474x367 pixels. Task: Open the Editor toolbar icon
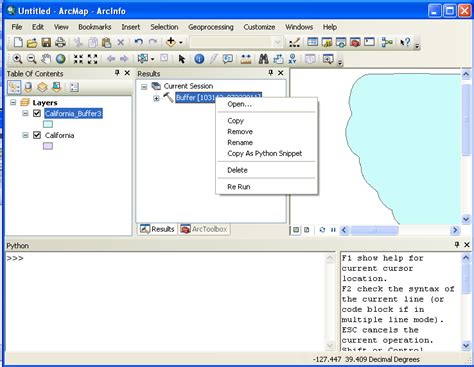[x=294, y=42]
